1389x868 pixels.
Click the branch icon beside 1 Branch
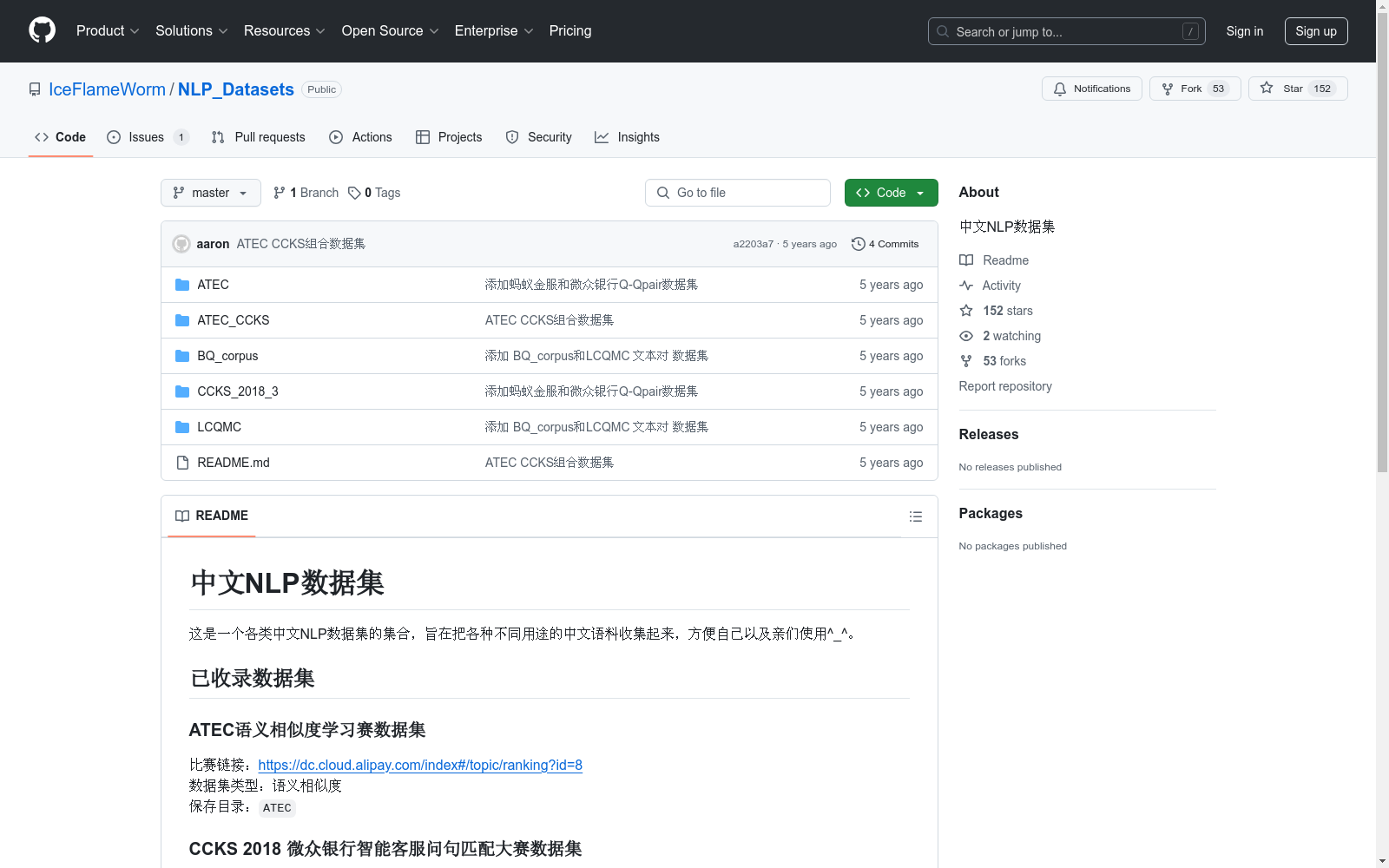pyautogui.click(x=280, y=193)
